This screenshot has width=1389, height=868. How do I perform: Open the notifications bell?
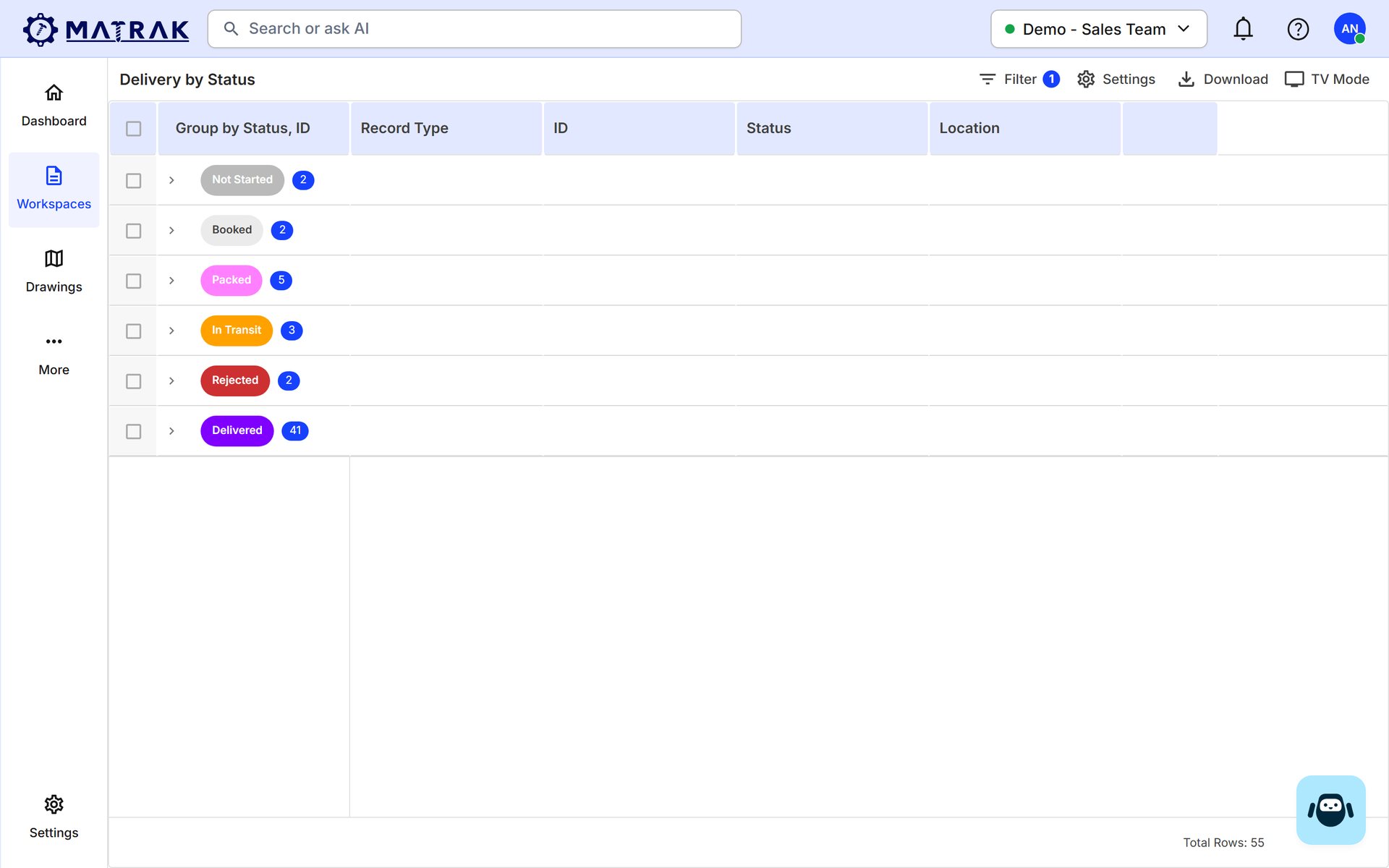[1243, 29]
